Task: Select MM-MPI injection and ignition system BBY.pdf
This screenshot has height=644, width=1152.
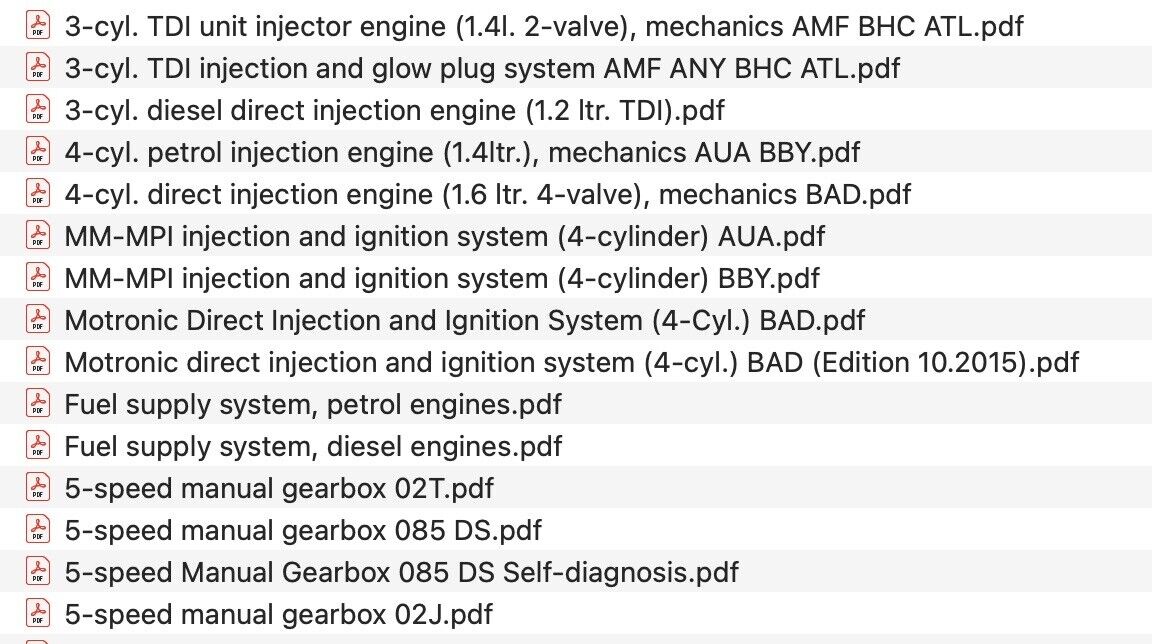Action: pyautogui.click(x=441, y=278)
